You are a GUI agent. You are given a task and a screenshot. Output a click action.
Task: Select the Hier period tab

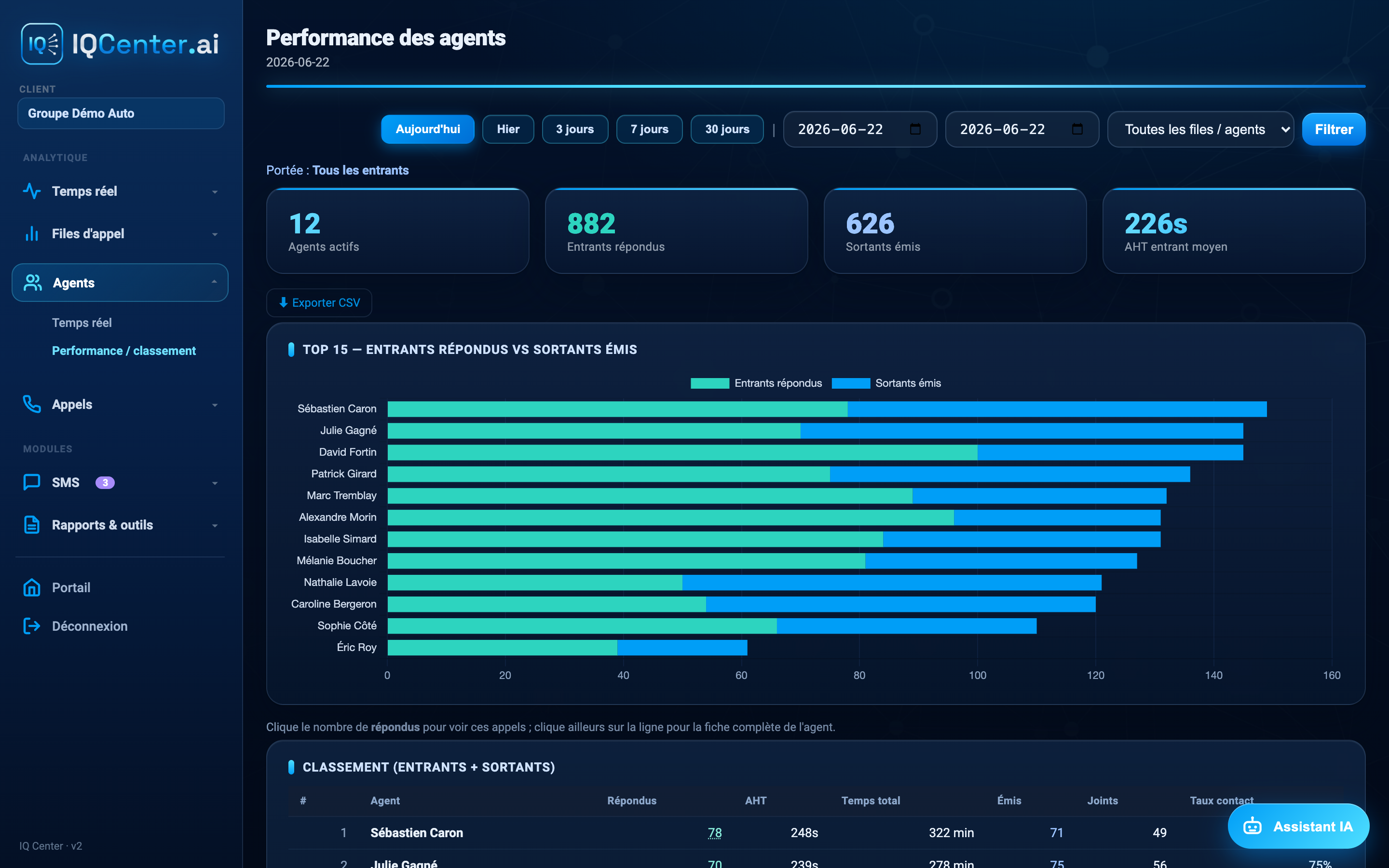pos(508,129)
